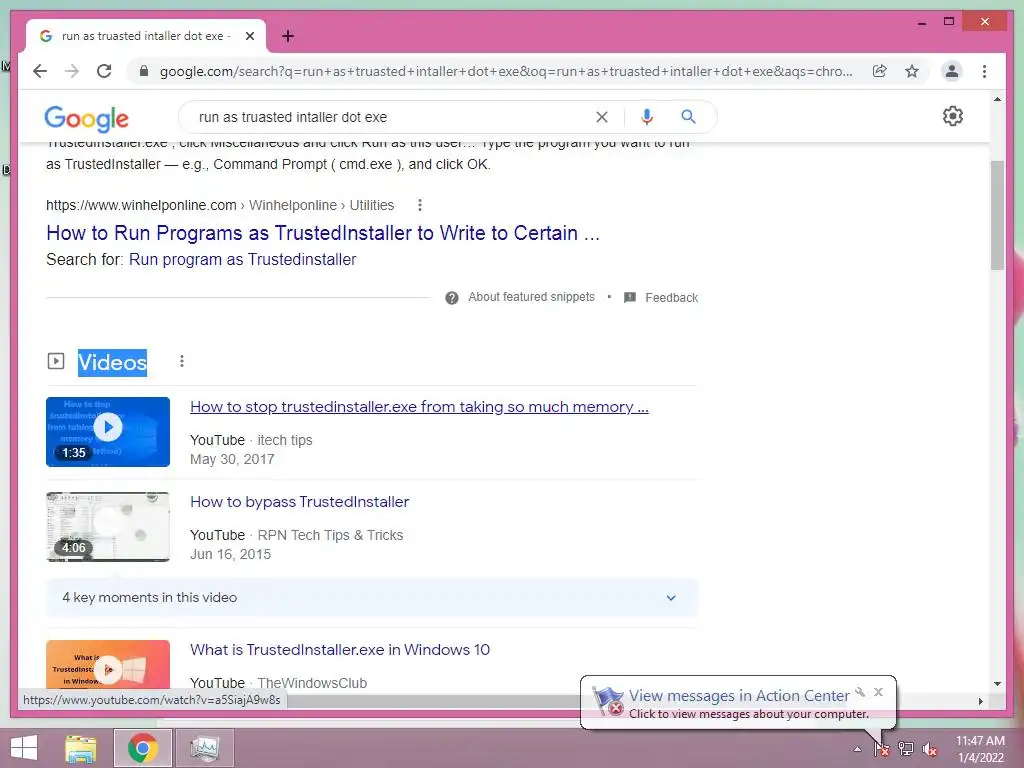Click the vertical scrollbar thumb
This screenshot has width=1024, height=768.
997,215
